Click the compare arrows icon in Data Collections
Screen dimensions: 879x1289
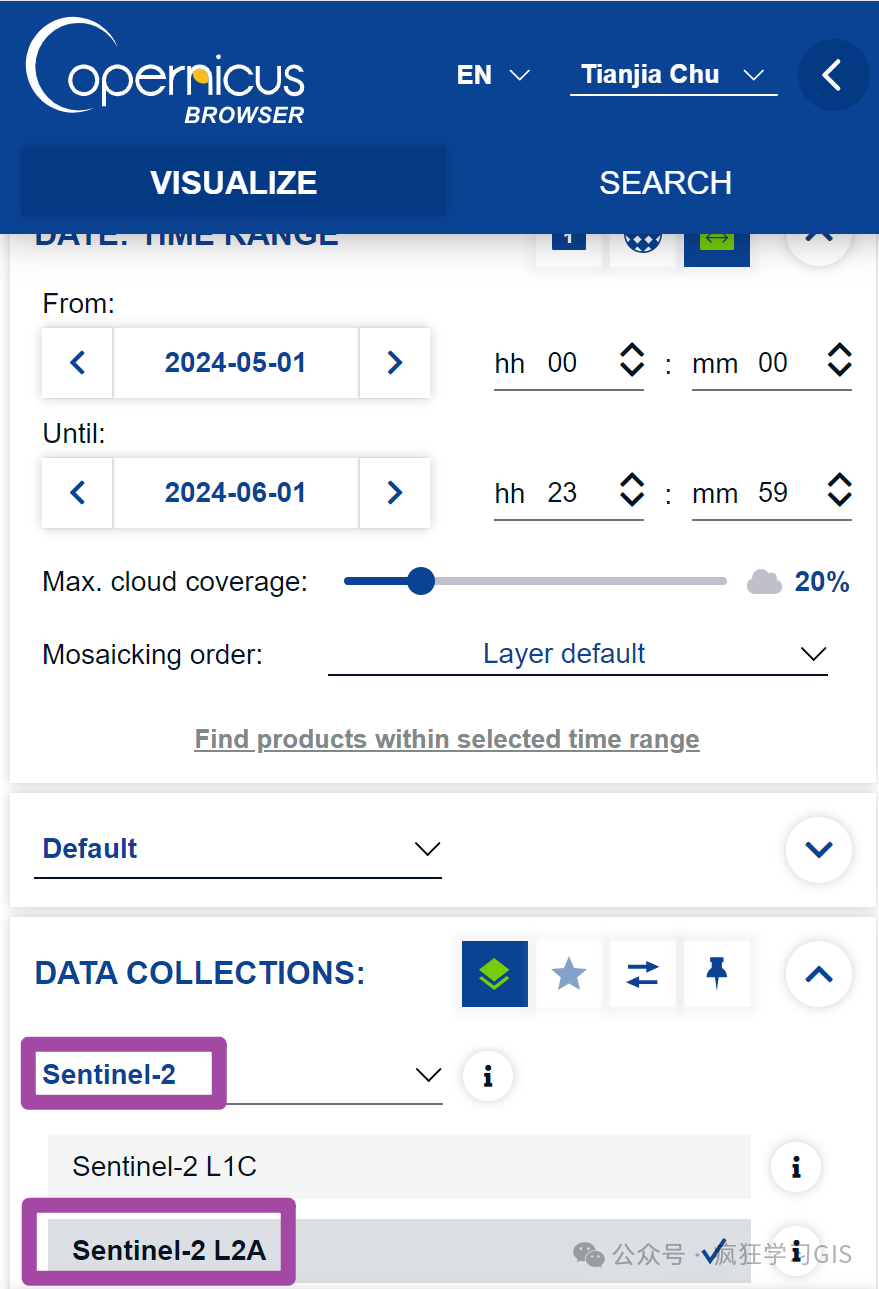tap(642, 973)
